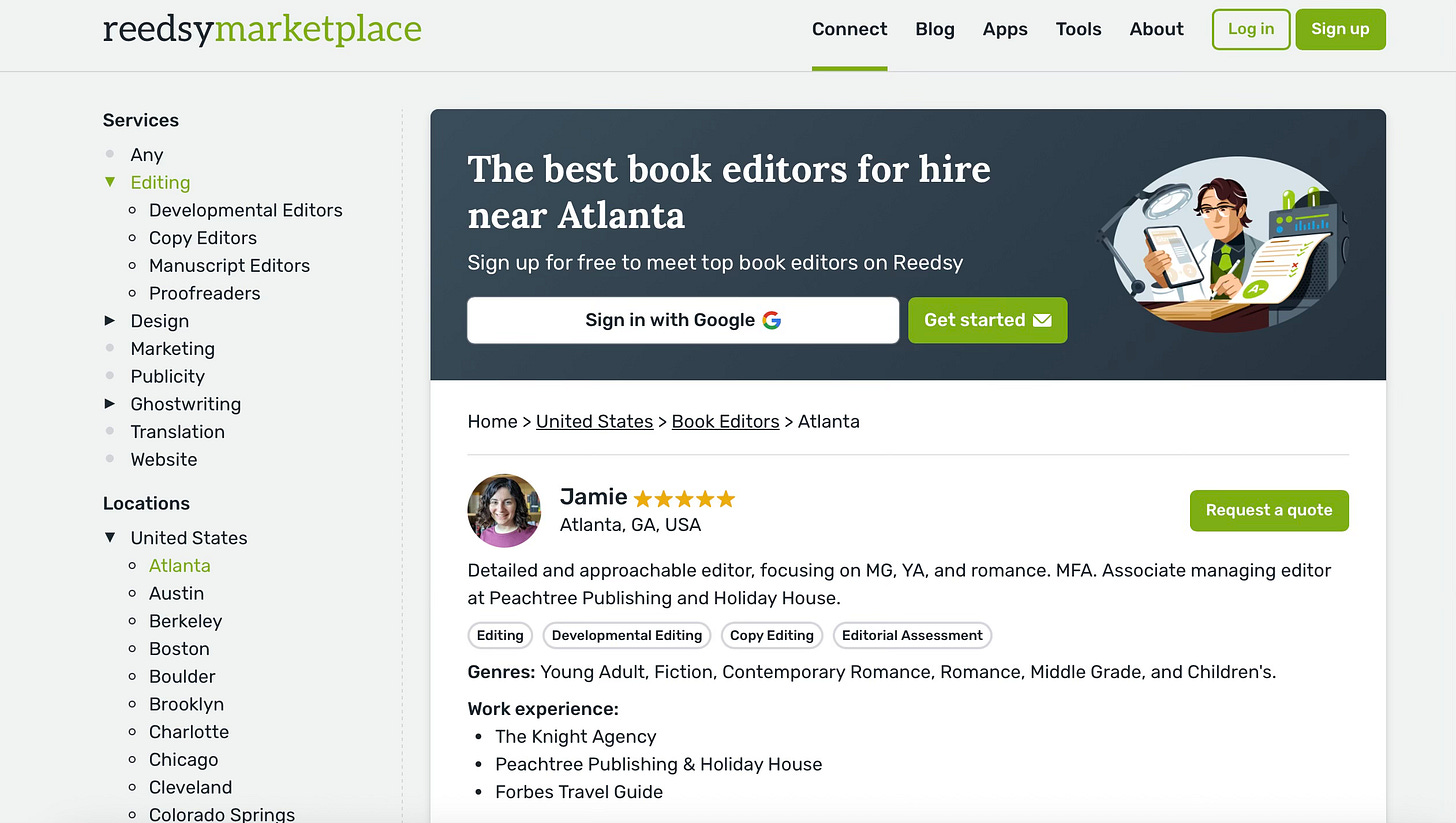Click the United States location label

click(188, 538)
